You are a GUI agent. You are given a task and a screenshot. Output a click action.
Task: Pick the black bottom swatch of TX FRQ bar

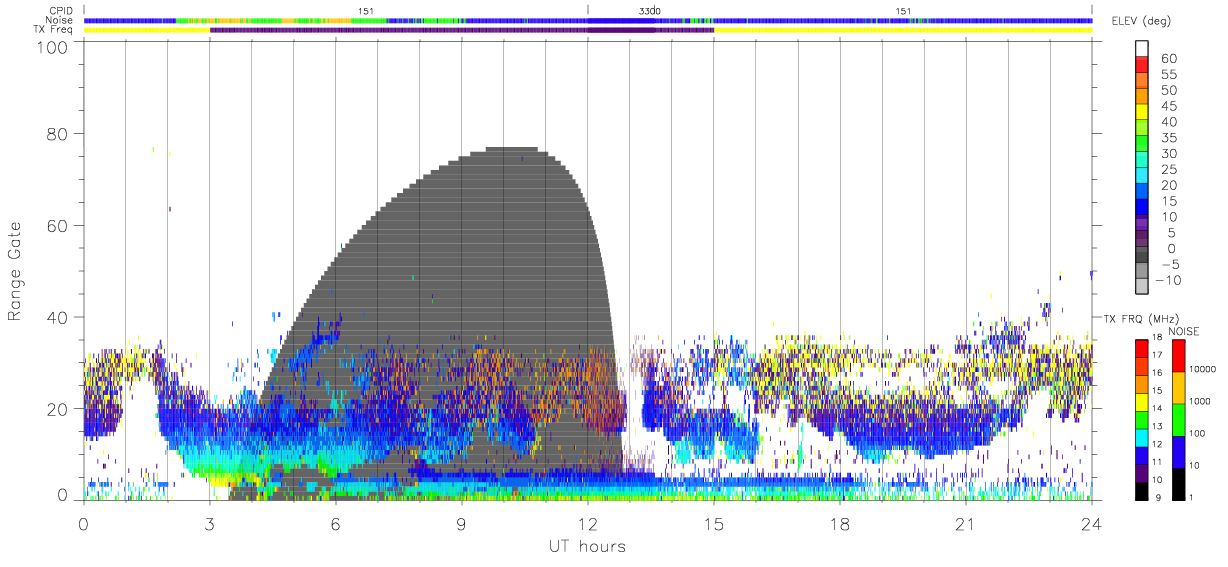pos(1142,491)
